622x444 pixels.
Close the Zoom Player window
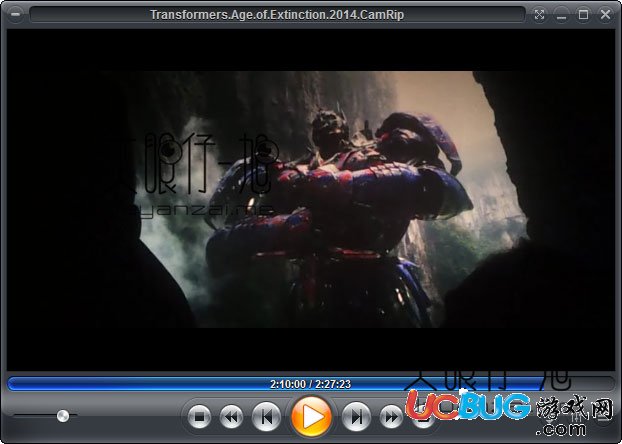[x=605, y=15]
